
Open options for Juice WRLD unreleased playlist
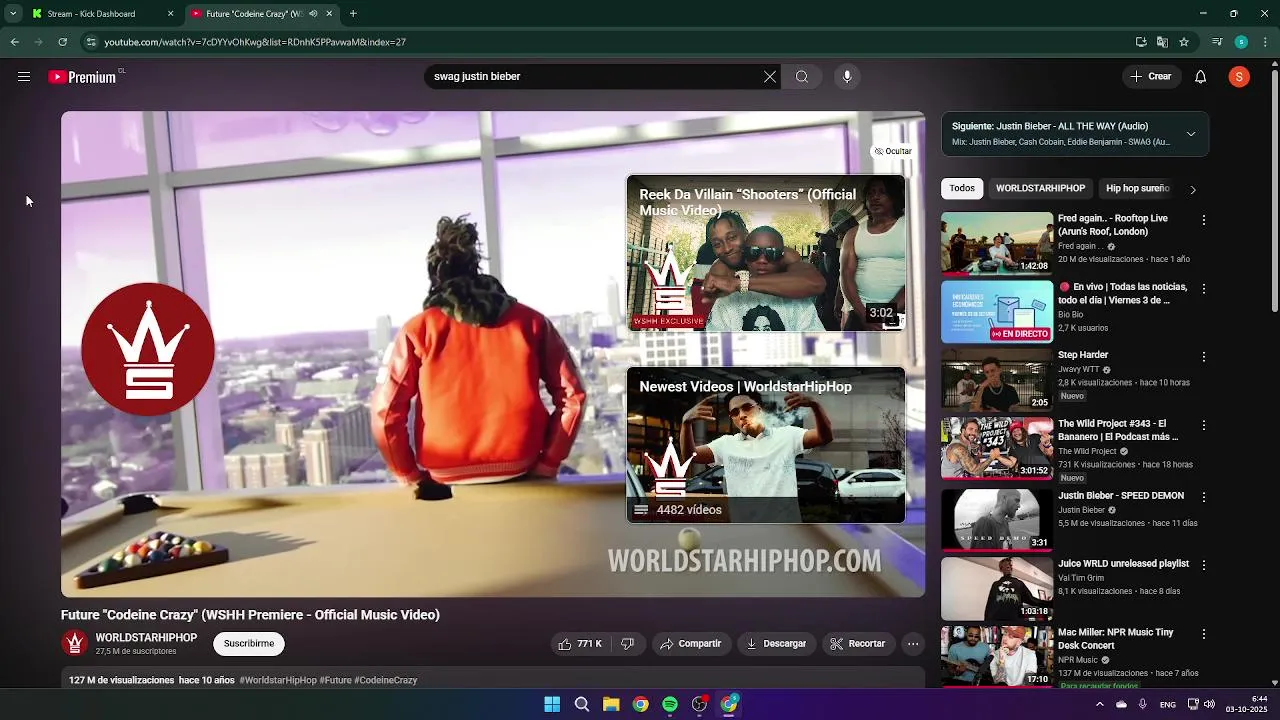[1204, 565]
